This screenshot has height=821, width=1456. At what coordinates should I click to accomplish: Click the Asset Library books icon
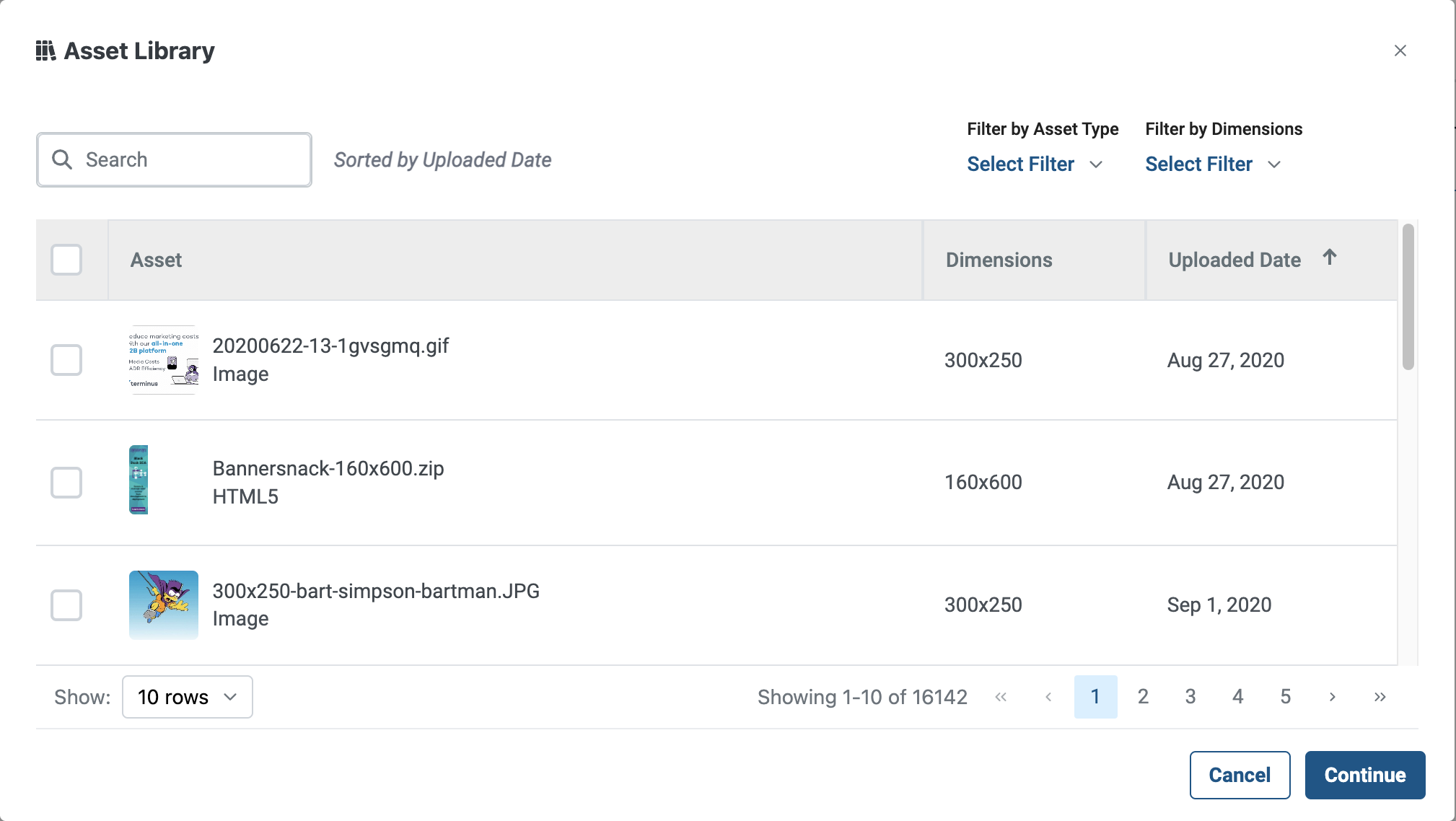pyautogui.click(x=45, y=51)
